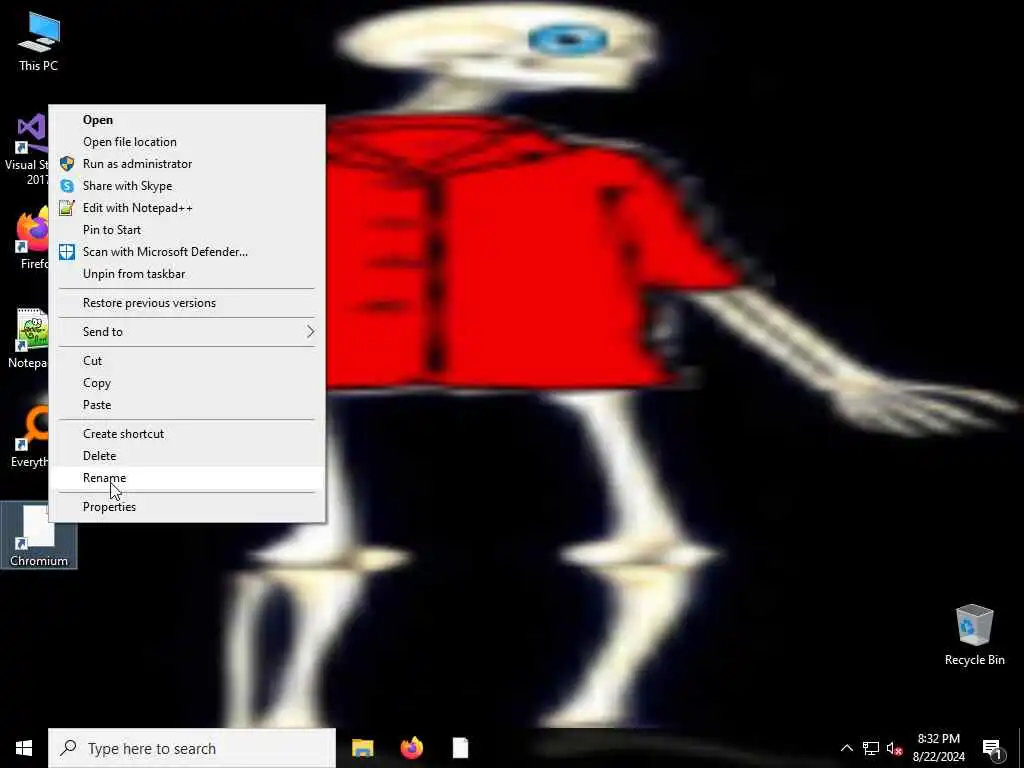Click the Show desktop strip at taskbar edge
This screenshot has width=1024, height=768.
pos(1021,748)
